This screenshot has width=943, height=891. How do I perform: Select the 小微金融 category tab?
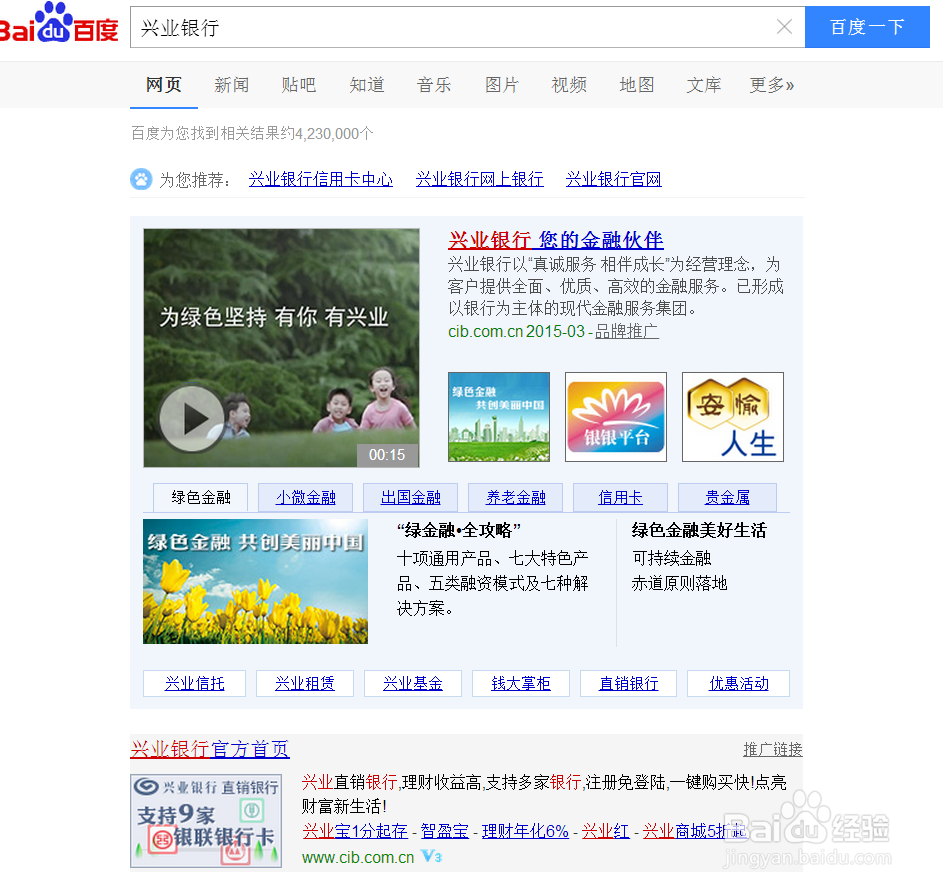306,497
